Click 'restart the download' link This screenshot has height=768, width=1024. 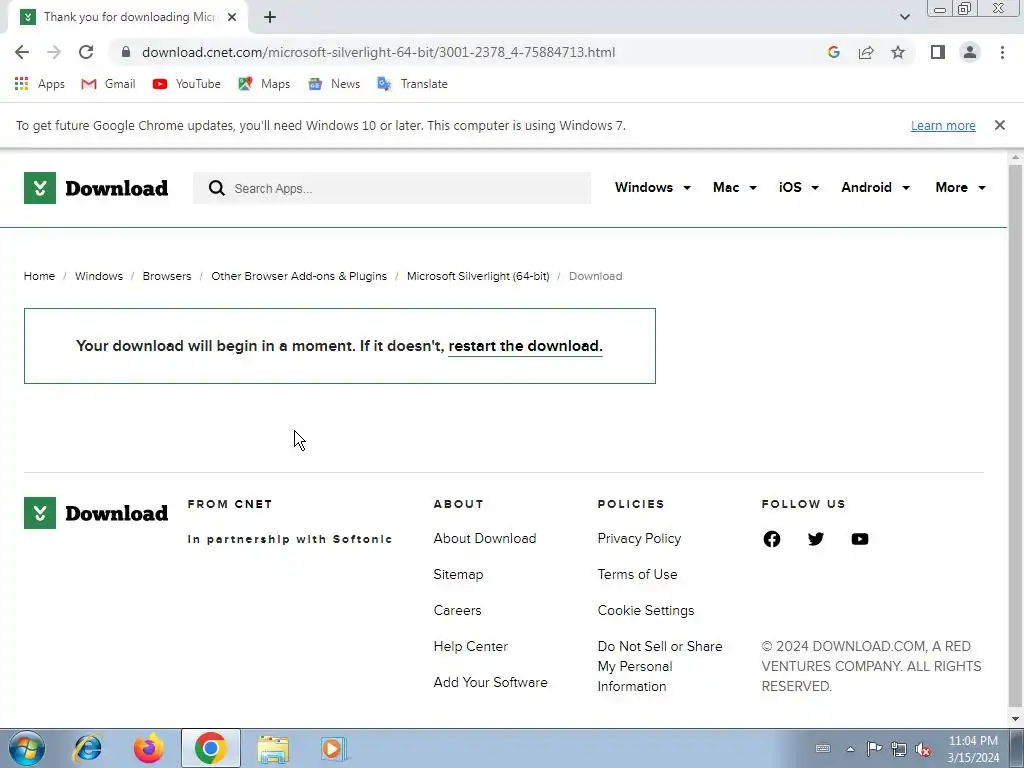(525, 346)
